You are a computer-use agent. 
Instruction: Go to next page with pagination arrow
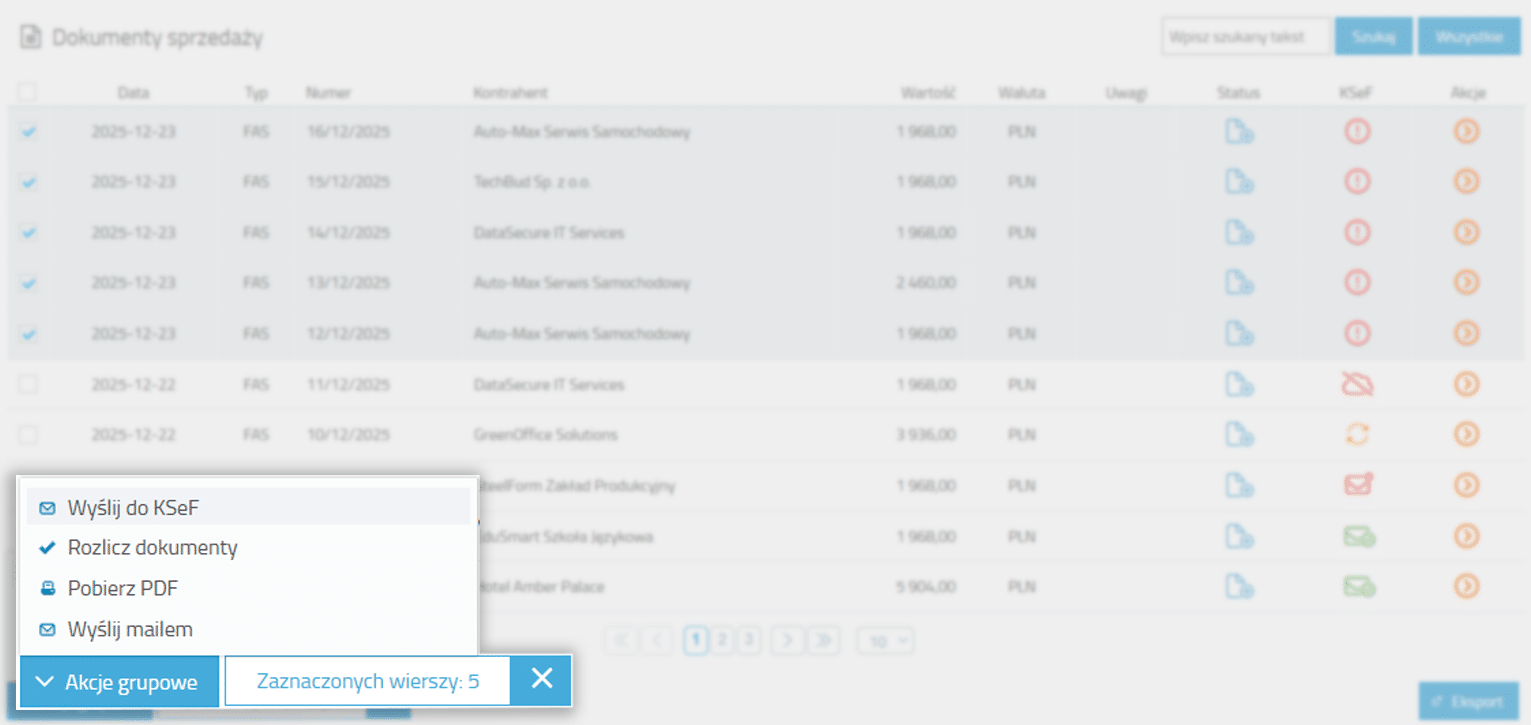(x=787, y=641)
